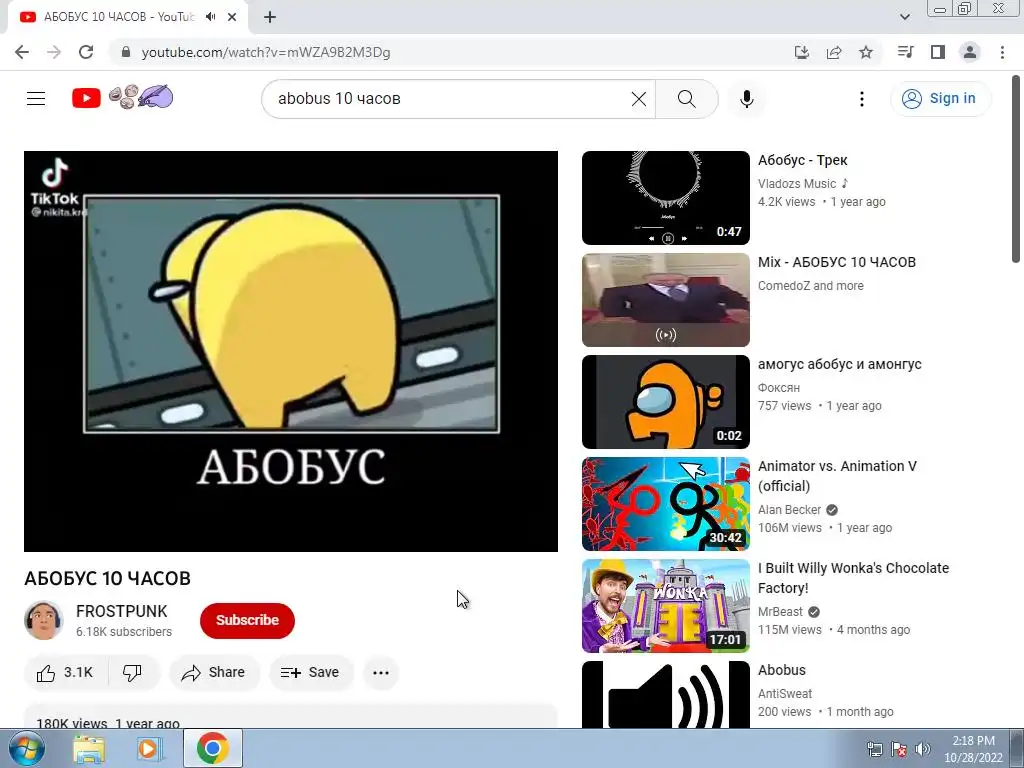Open Chrome three-dot menu
Viewport: 1024px width, 768px height.
click(1002, 52)
